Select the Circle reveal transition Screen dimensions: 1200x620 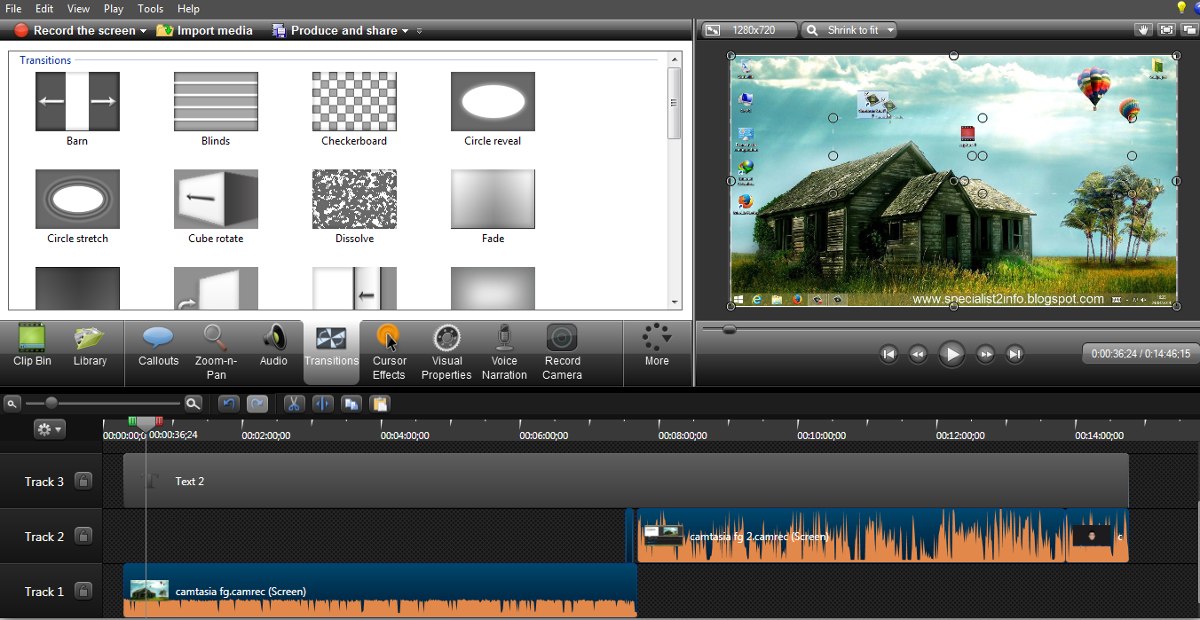pos(492,109)
